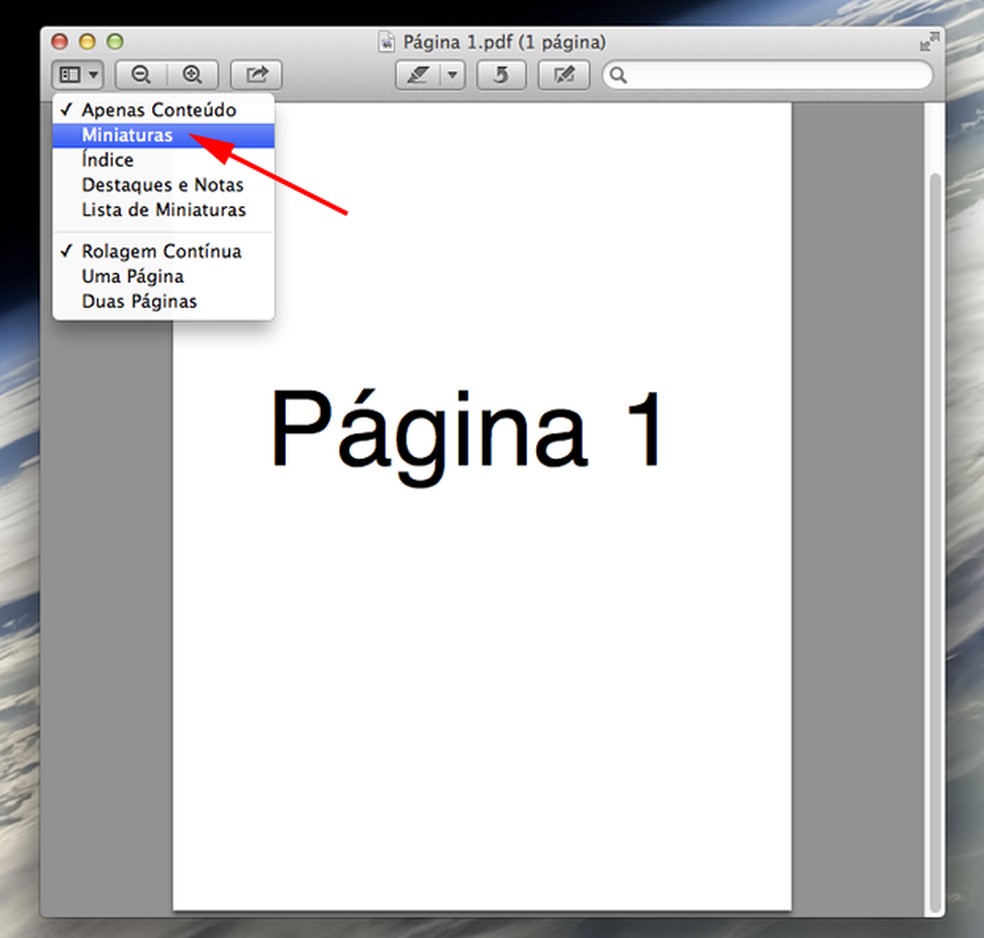Screen dimensions: 984x938
Task: Select Uma Página display mode
Action: coord(132,276)
